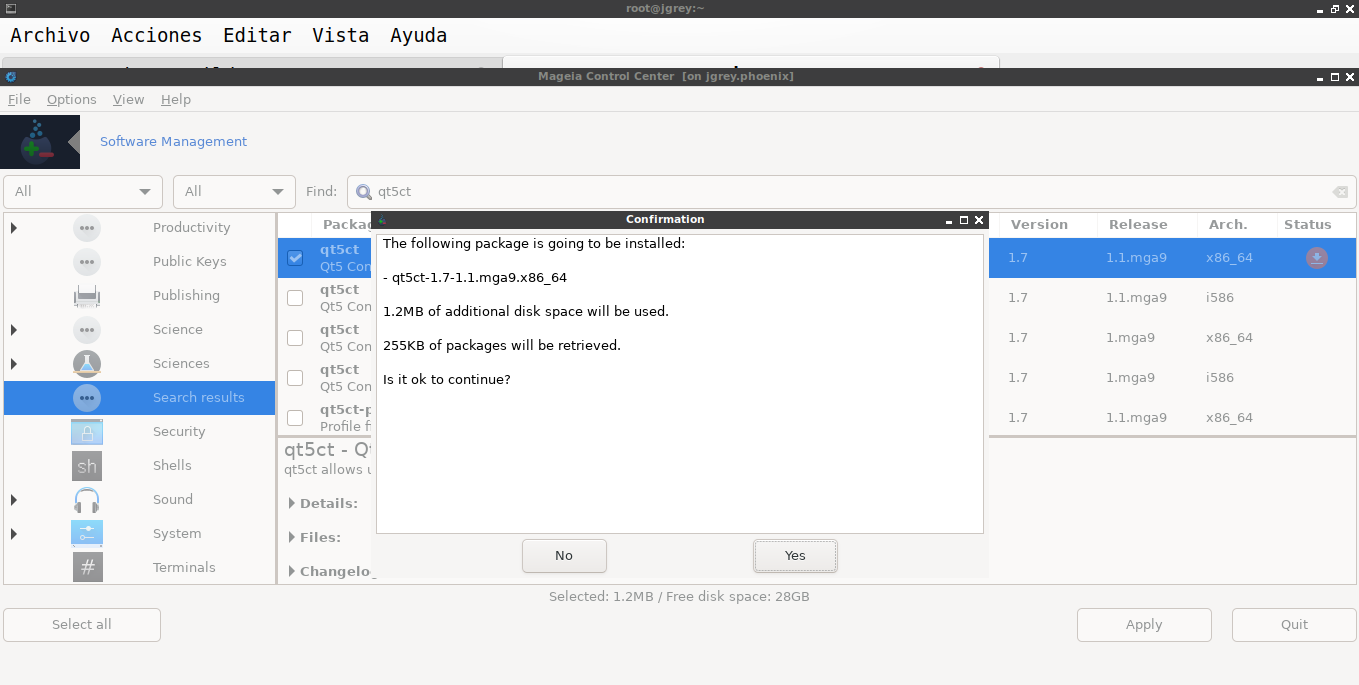Expand the Sciences category
1359x685 pixels.
14,364
